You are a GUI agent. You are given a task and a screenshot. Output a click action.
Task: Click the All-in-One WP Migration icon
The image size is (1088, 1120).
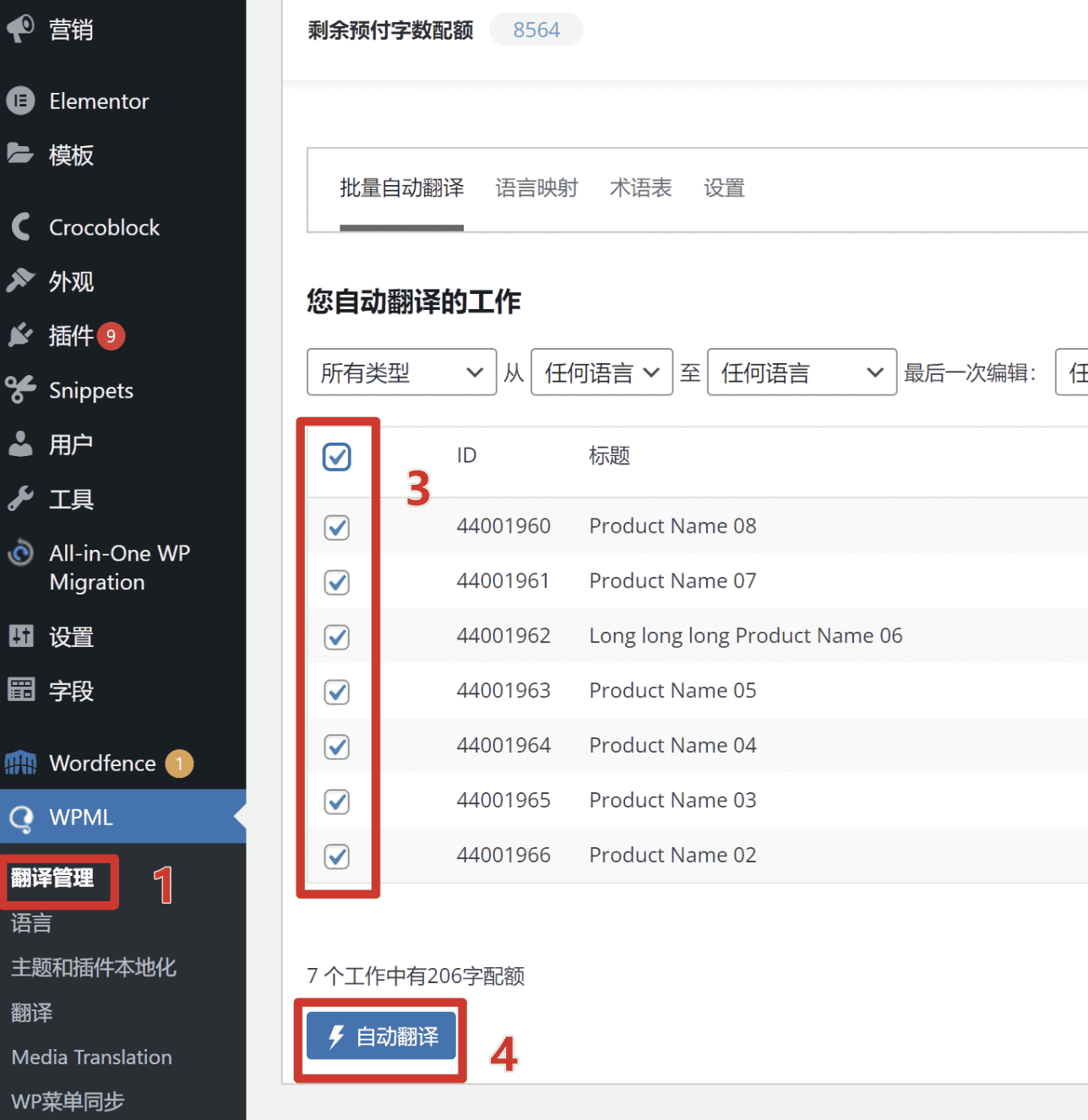pyautogui.click(x=21, y=552)
